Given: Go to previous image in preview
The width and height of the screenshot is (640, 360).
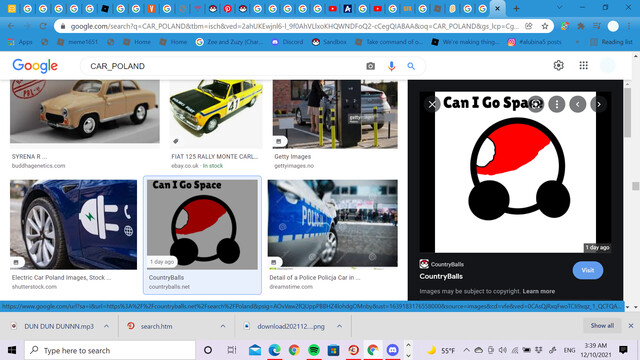Looking at the screenshot, I should click(578, 104).
